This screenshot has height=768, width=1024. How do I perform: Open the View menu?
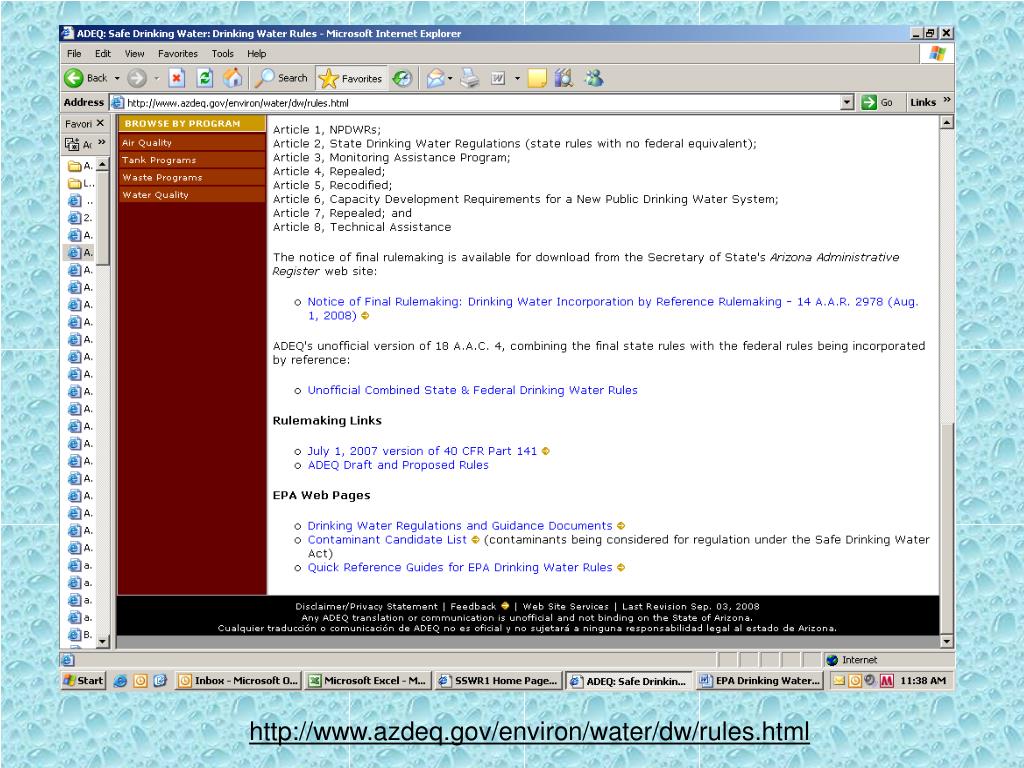coord(135,54)
